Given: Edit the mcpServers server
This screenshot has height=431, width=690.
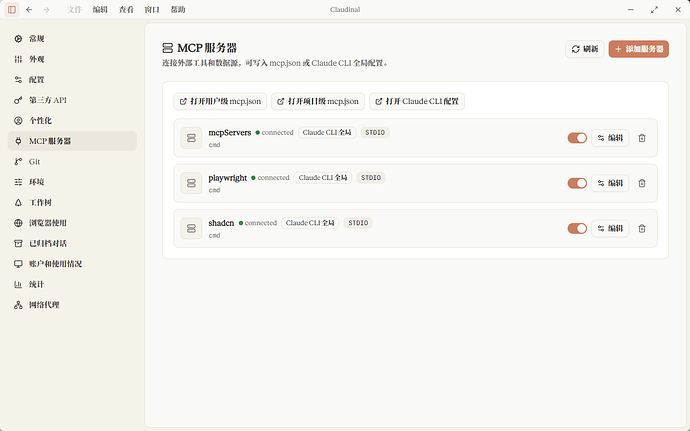Looking at the screenshot, I should (x=610, y=138).
